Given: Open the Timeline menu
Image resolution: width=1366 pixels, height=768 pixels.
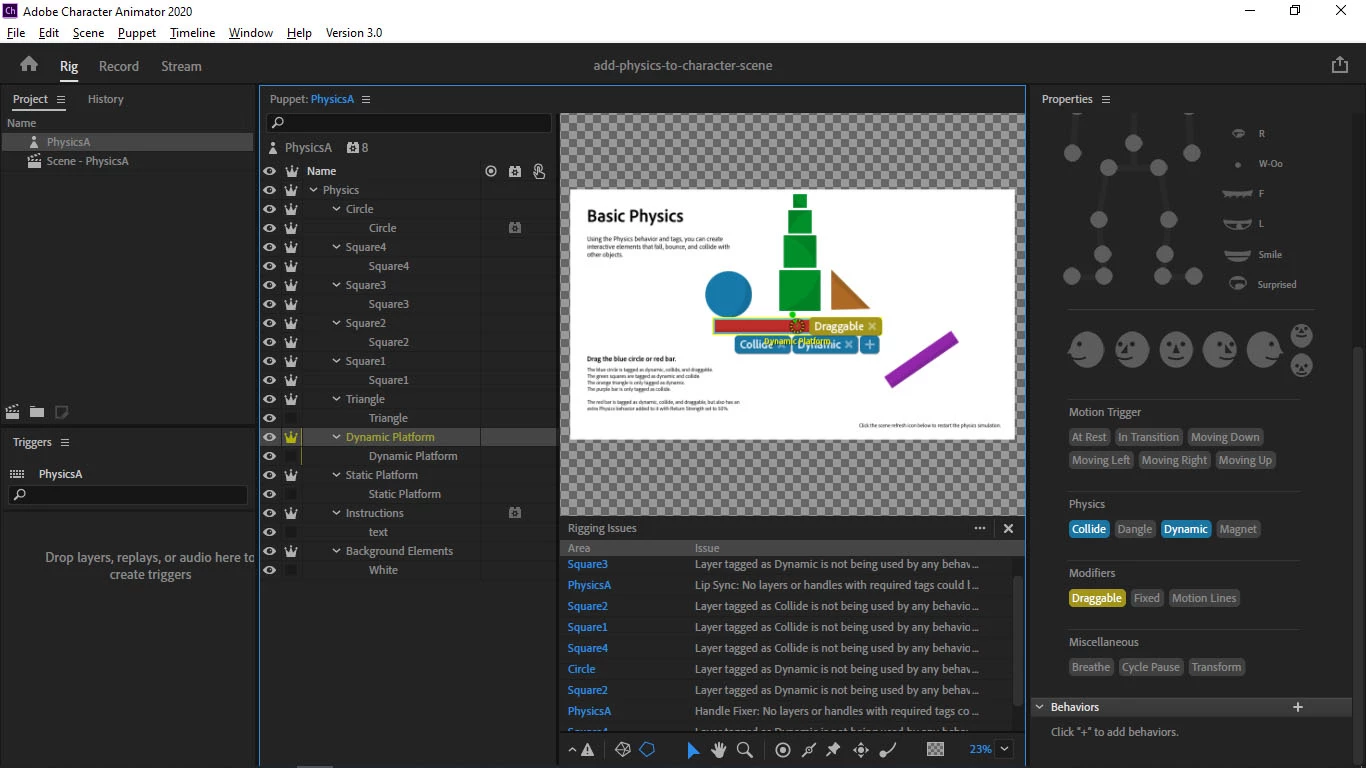Looking at the screenshot, I should point(192,32).
